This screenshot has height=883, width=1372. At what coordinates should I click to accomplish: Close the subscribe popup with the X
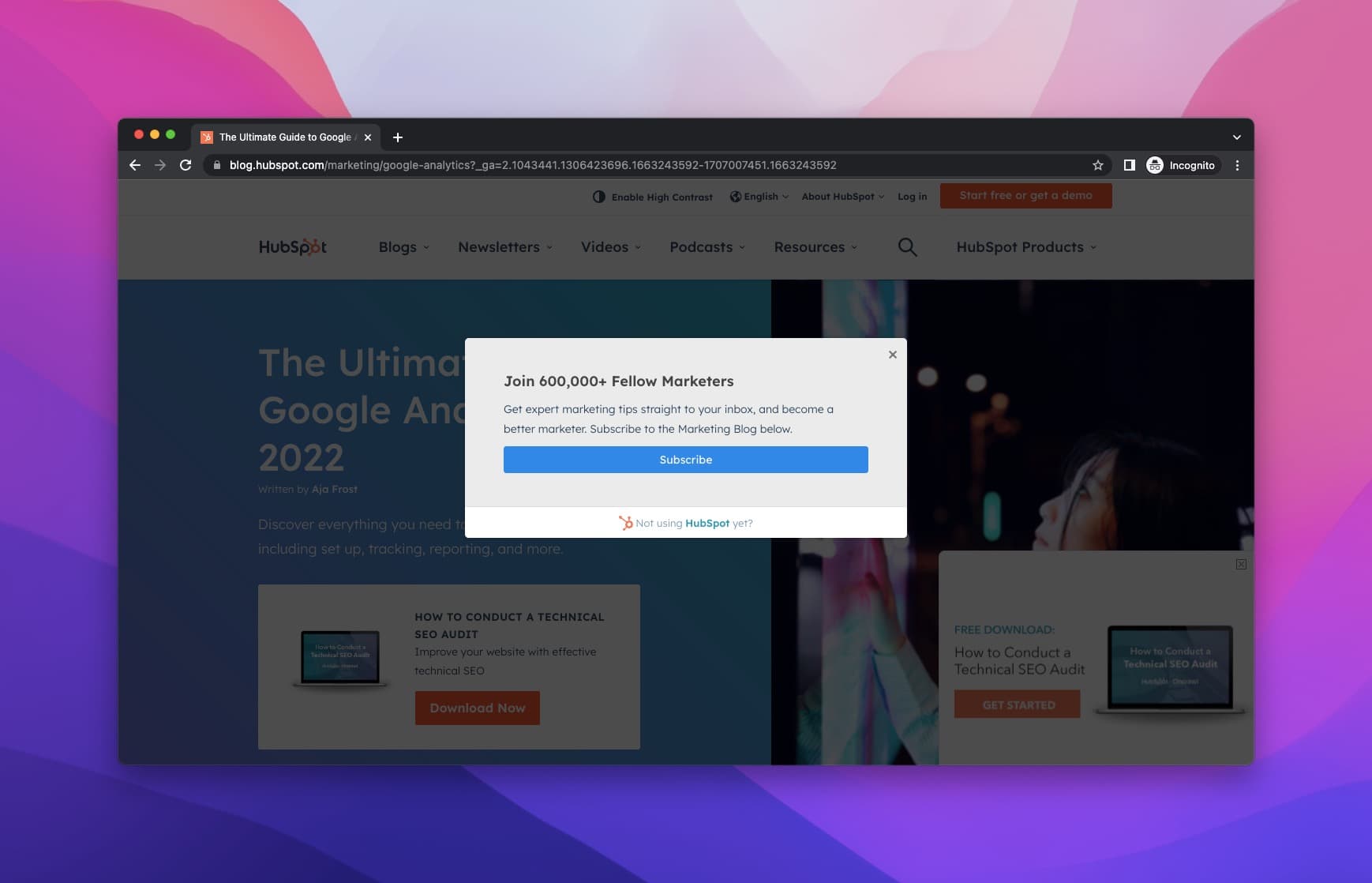tap(893, 355)
